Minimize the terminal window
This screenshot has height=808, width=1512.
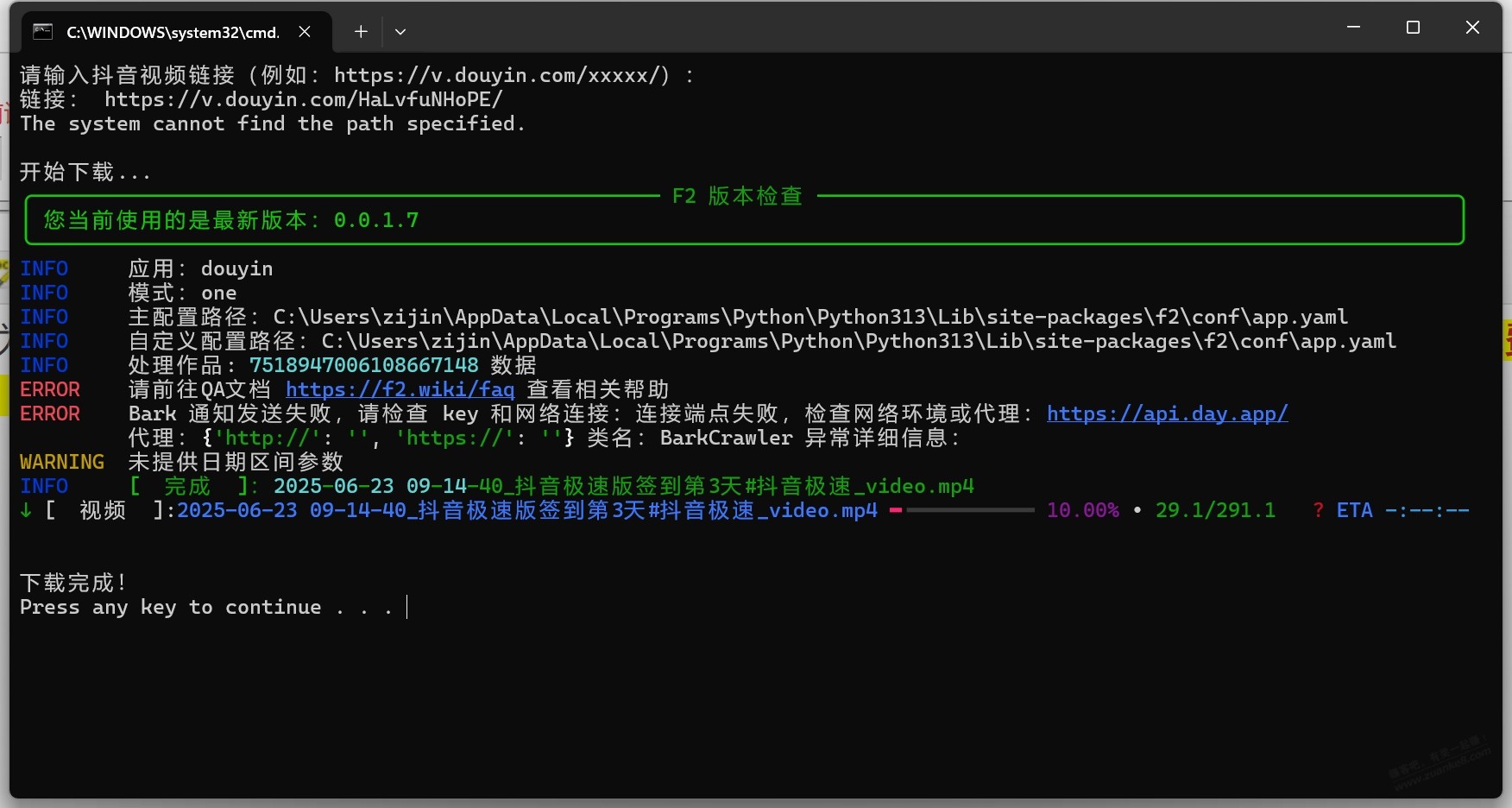tap(1353, 28)
